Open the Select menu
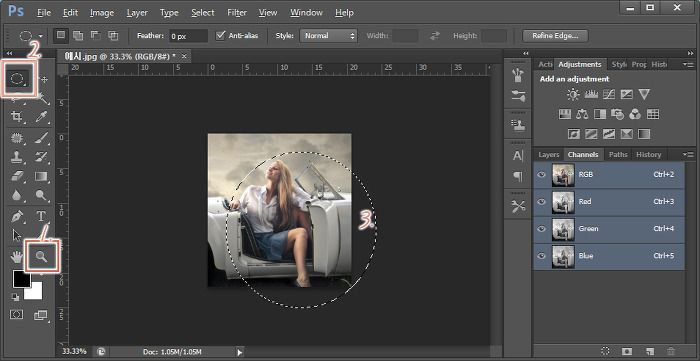The image size is (700, 361). pos(203,12)
